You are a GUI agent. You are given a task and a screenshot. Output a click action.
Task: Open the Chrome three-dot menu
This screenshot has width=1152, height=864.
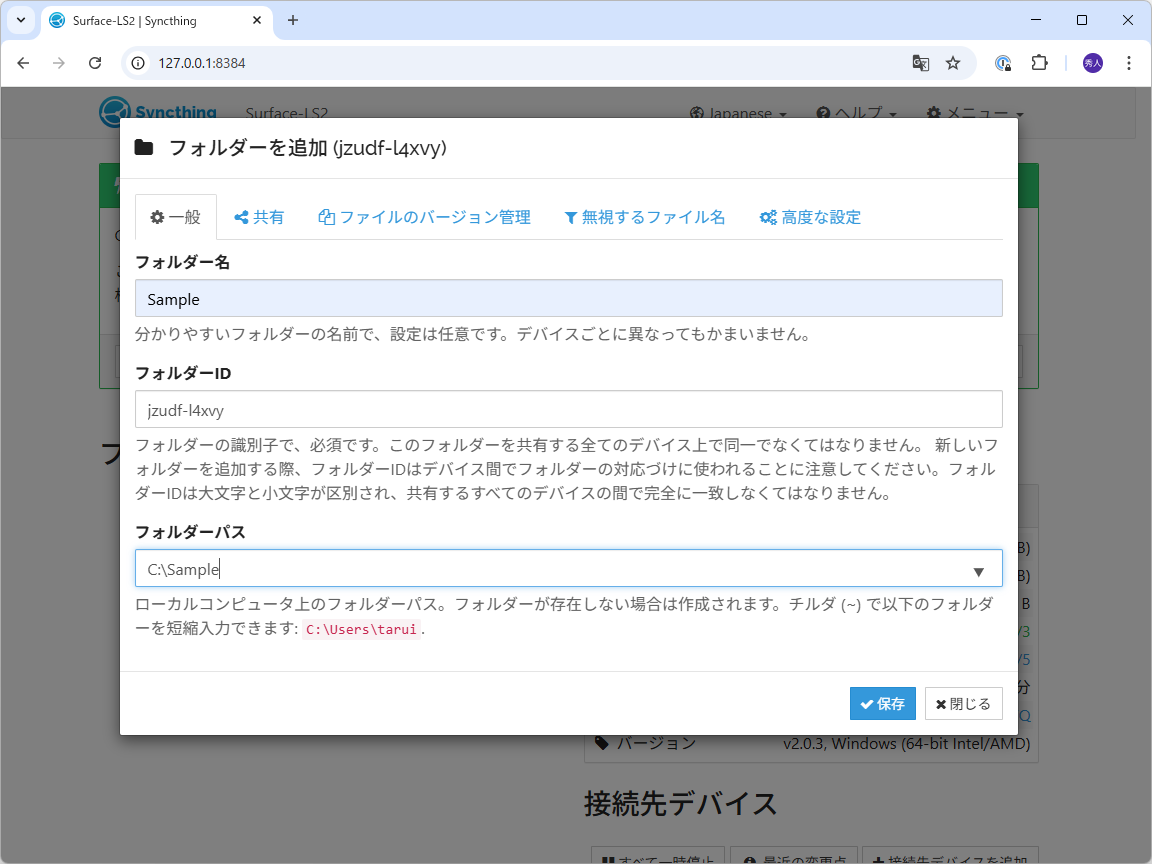click(x=1129, y=63)
